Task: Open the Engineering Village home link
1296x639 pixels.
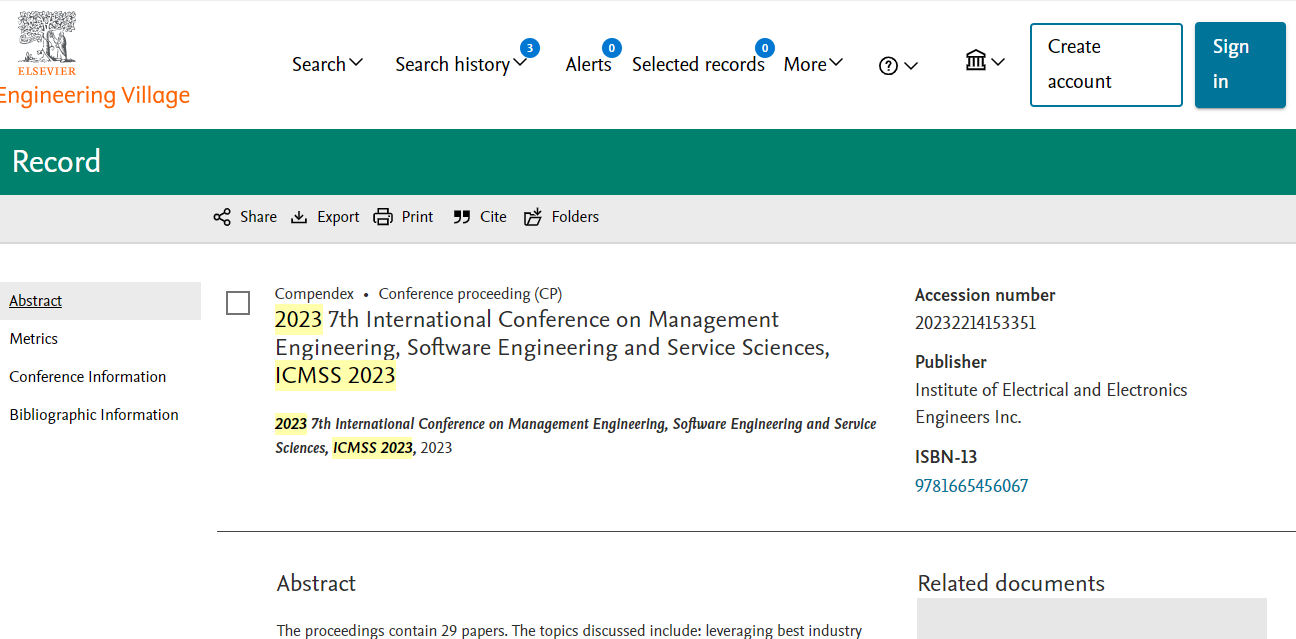Action: point(94,96)
